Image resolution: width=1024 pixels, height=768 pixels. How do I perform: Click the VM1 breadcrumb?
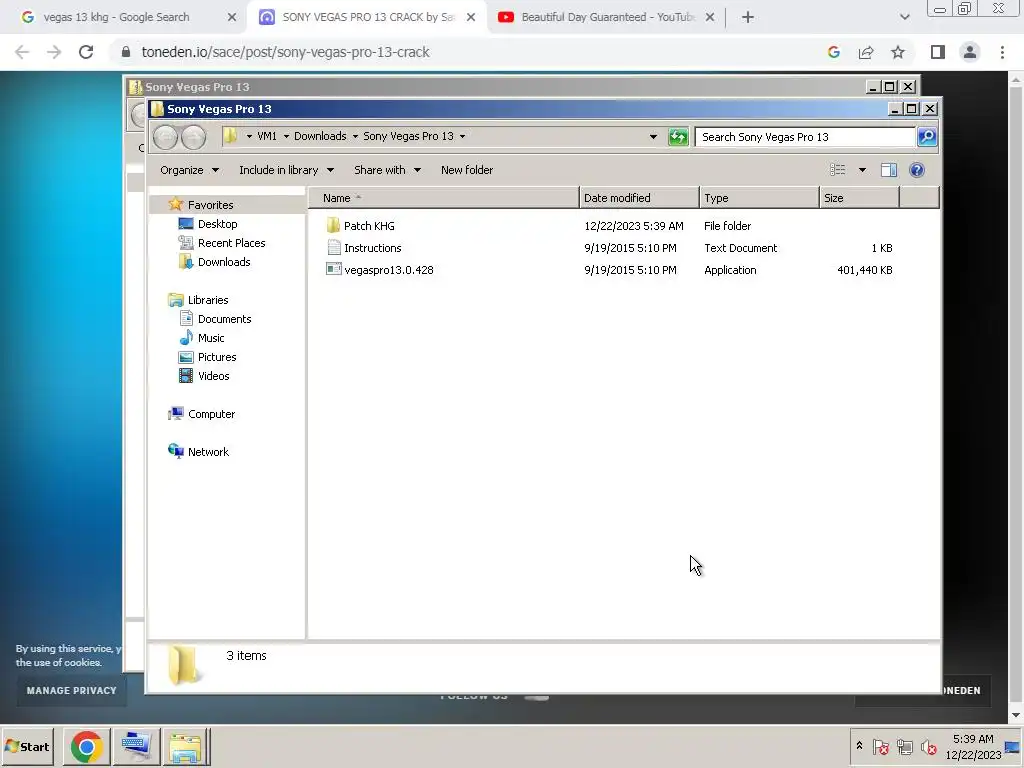pyautogui.click(x=266, y=136)
